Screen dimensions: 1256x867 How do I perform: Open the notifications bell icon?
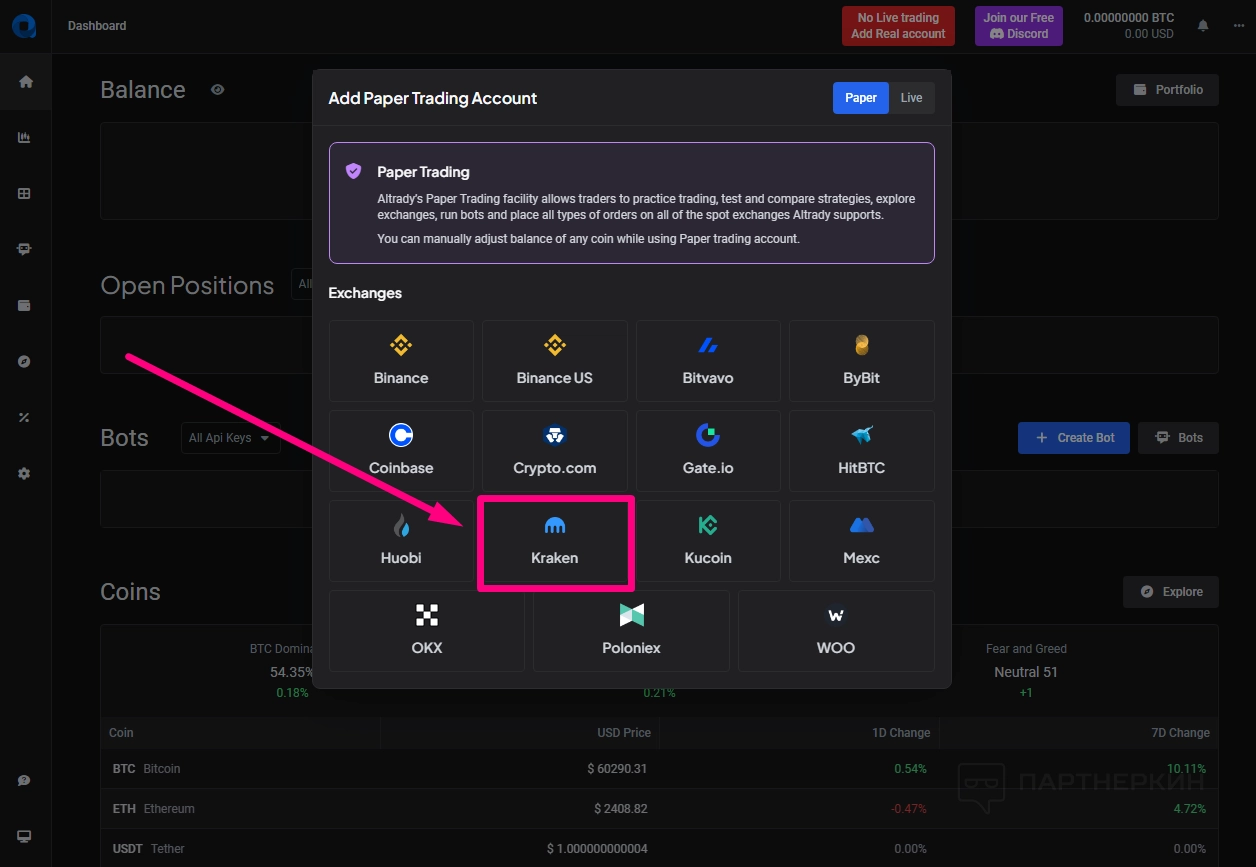[x=1203, y=26]
